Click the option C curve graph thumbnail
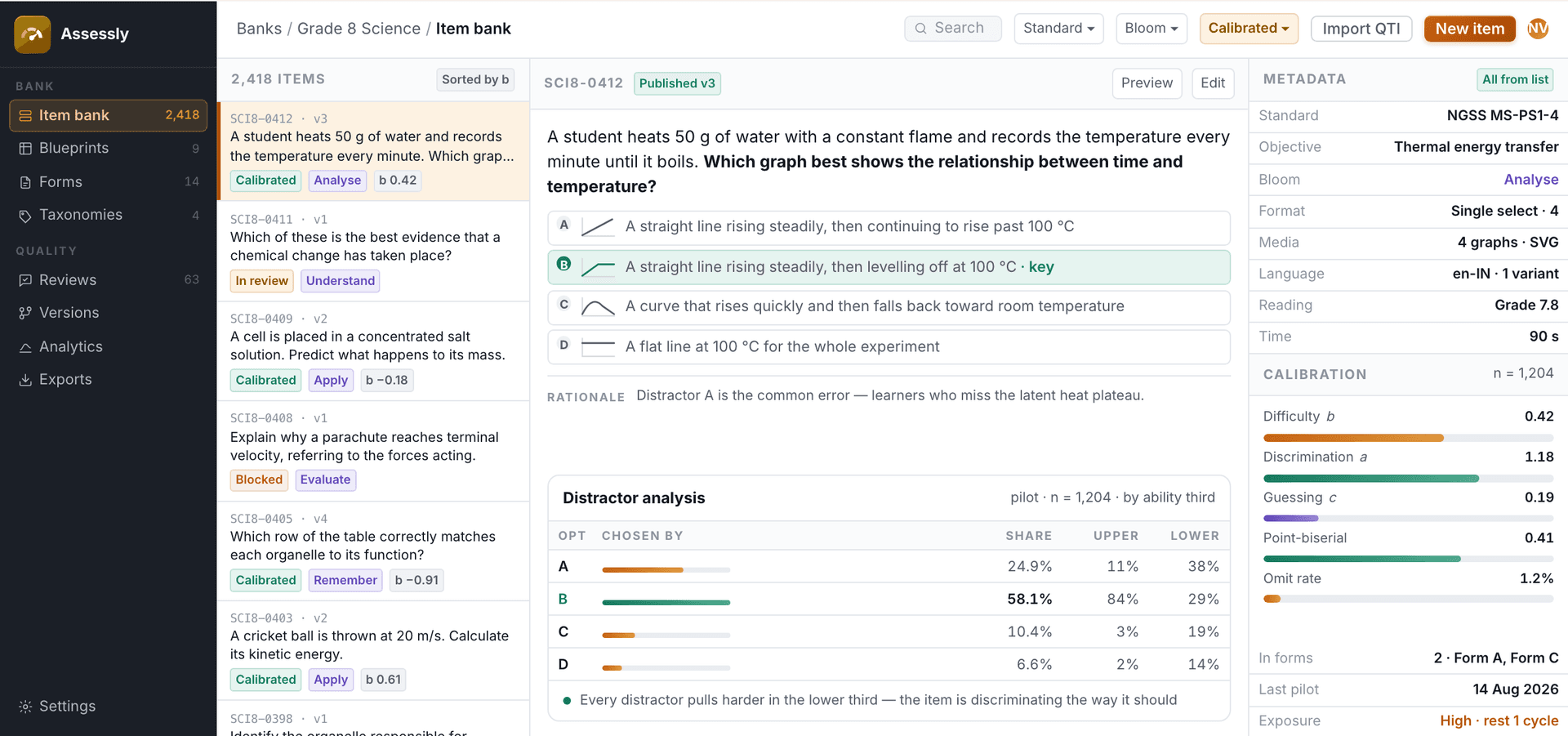 click(598, 307)
